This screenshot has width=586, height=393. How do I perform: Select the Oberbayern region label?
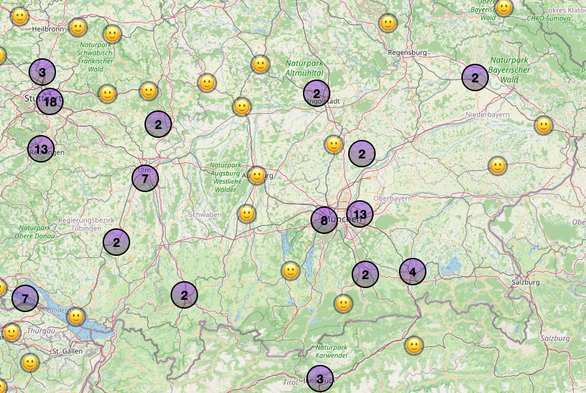pos(392,198)
